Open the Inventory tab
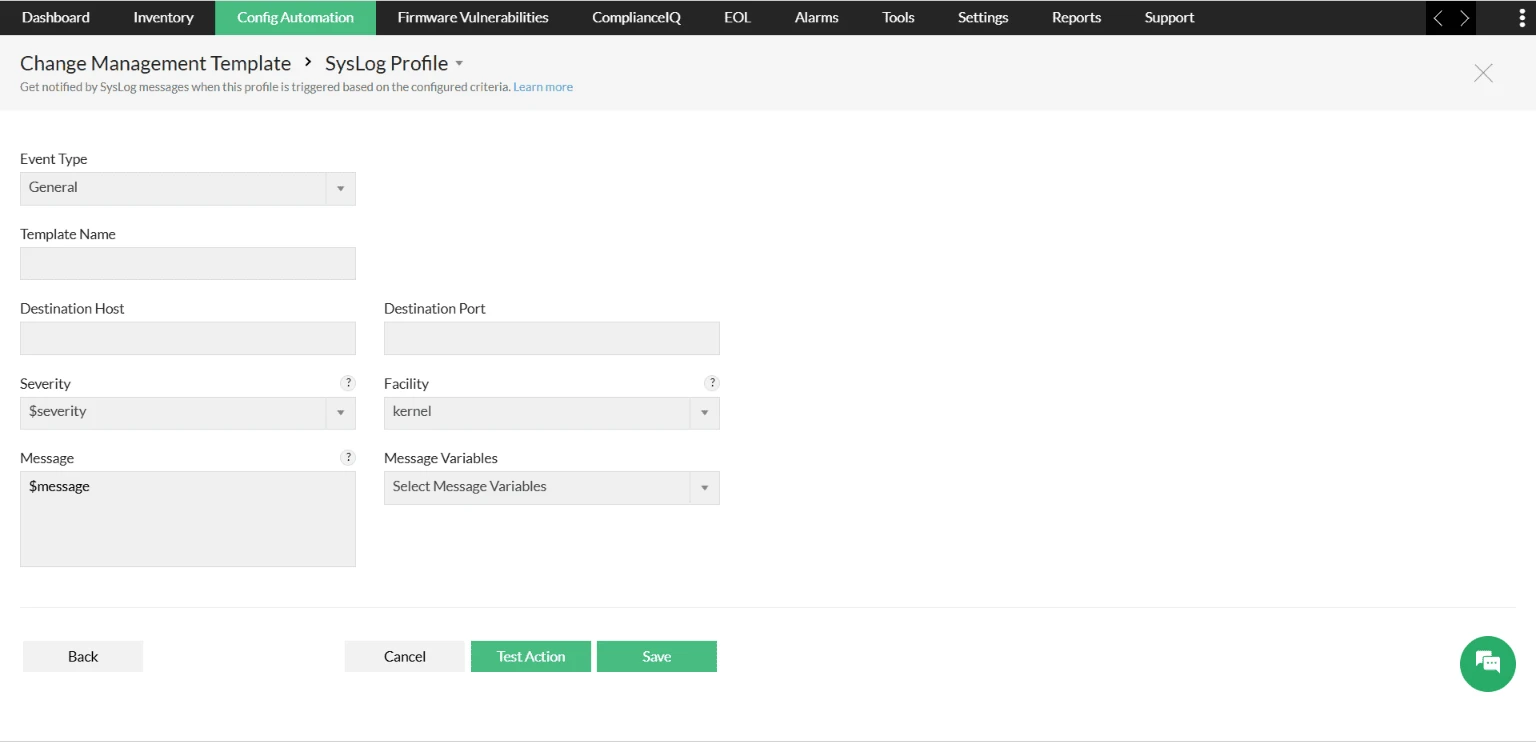 163,18
